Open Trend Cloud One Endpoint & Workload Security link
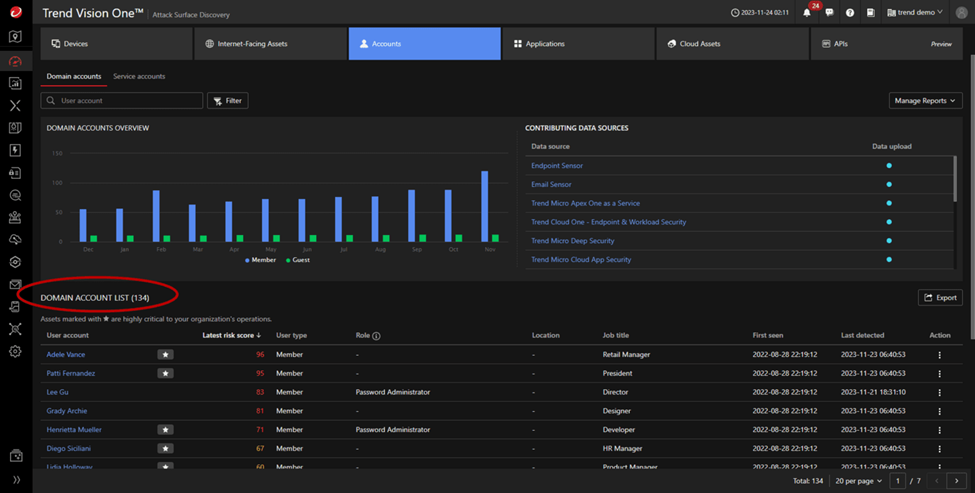 coord(608,222)
